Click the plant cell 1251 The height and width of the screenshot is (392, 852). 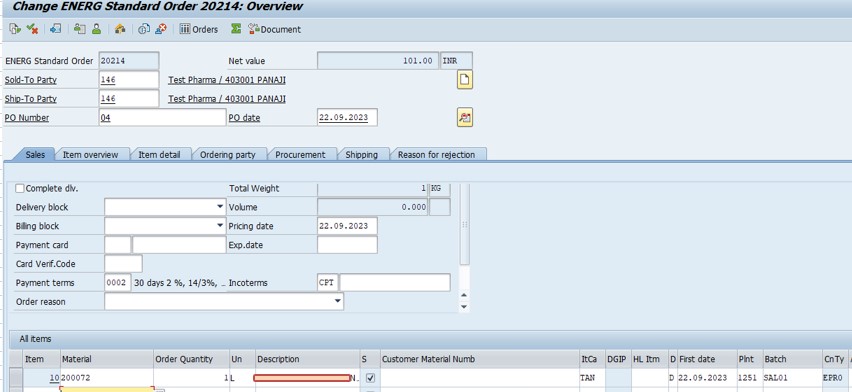coord(750,377)
